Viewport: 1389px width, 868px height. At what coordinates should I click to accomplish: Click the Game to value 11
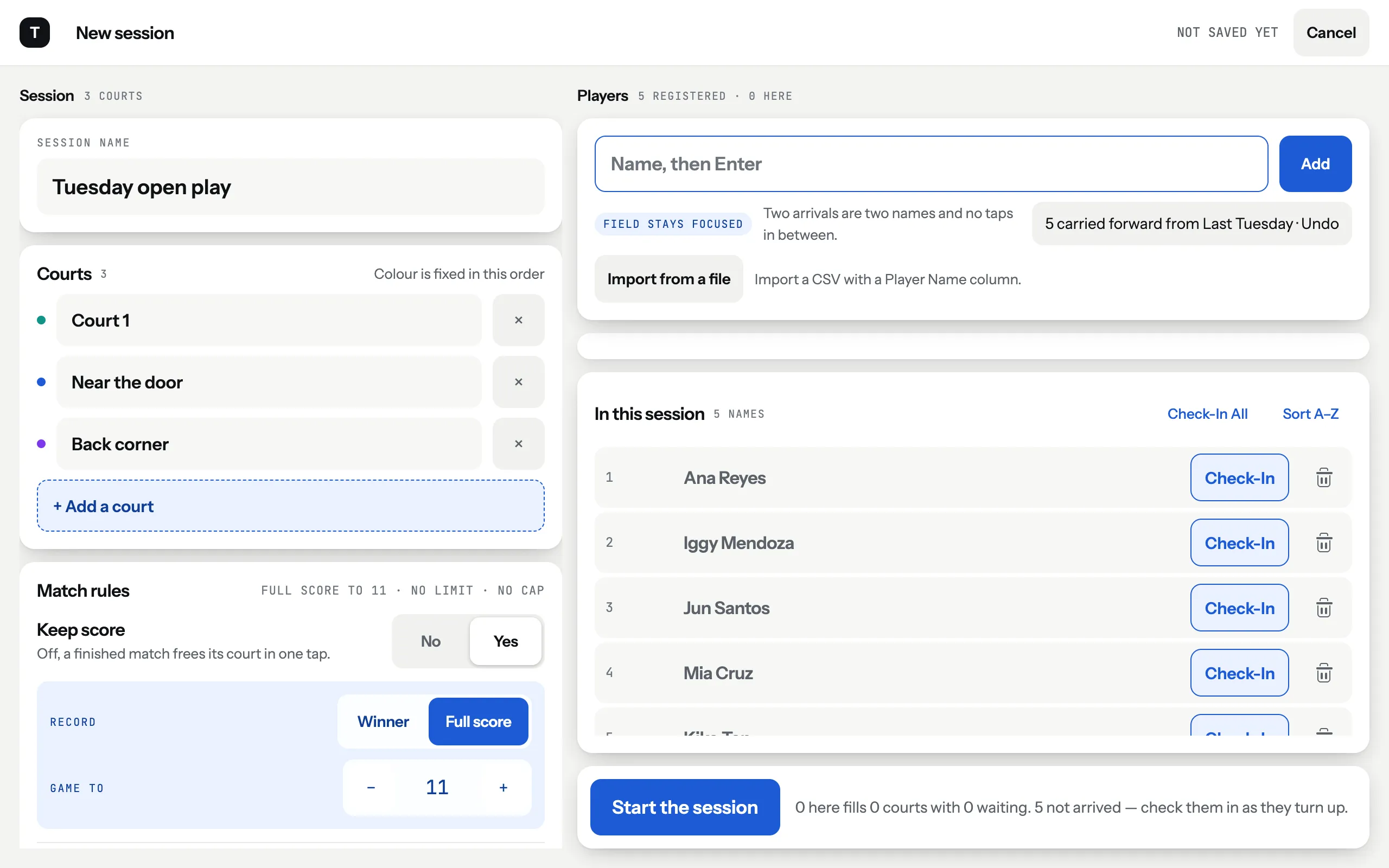tap(437, 788)
